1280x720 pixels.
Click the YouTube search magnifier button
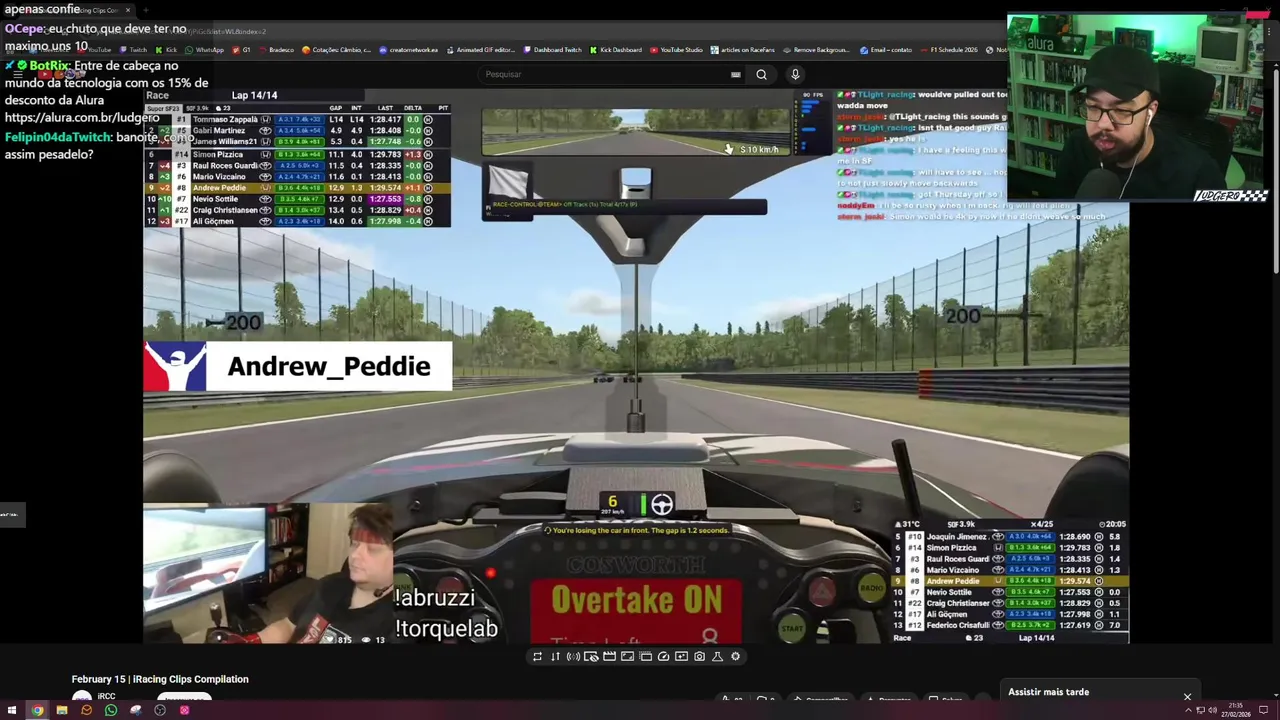tap(761, 74)
